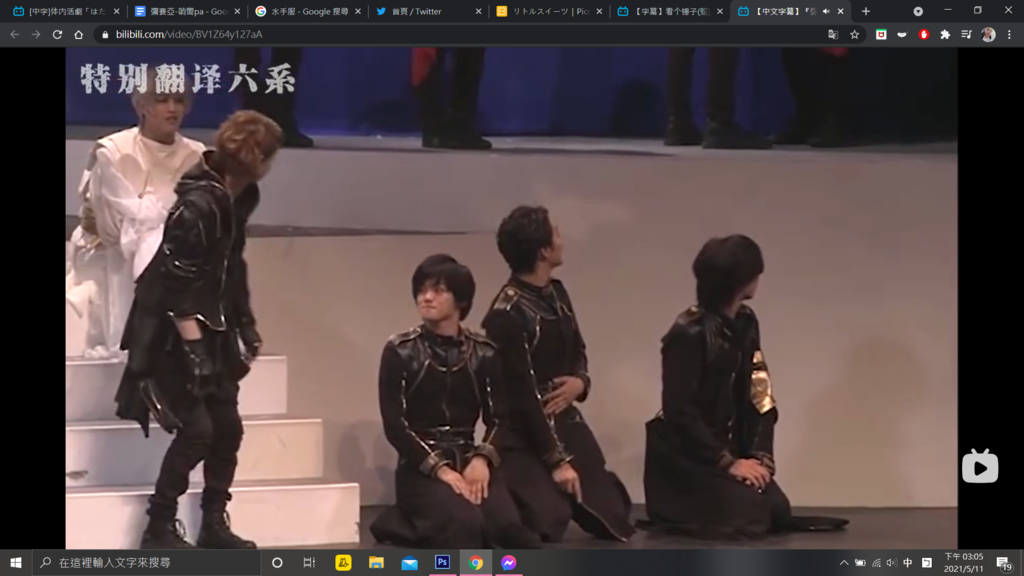Open the clock and calendar flyout
This screenshot has height=576, width=1024.
(963, 562)
